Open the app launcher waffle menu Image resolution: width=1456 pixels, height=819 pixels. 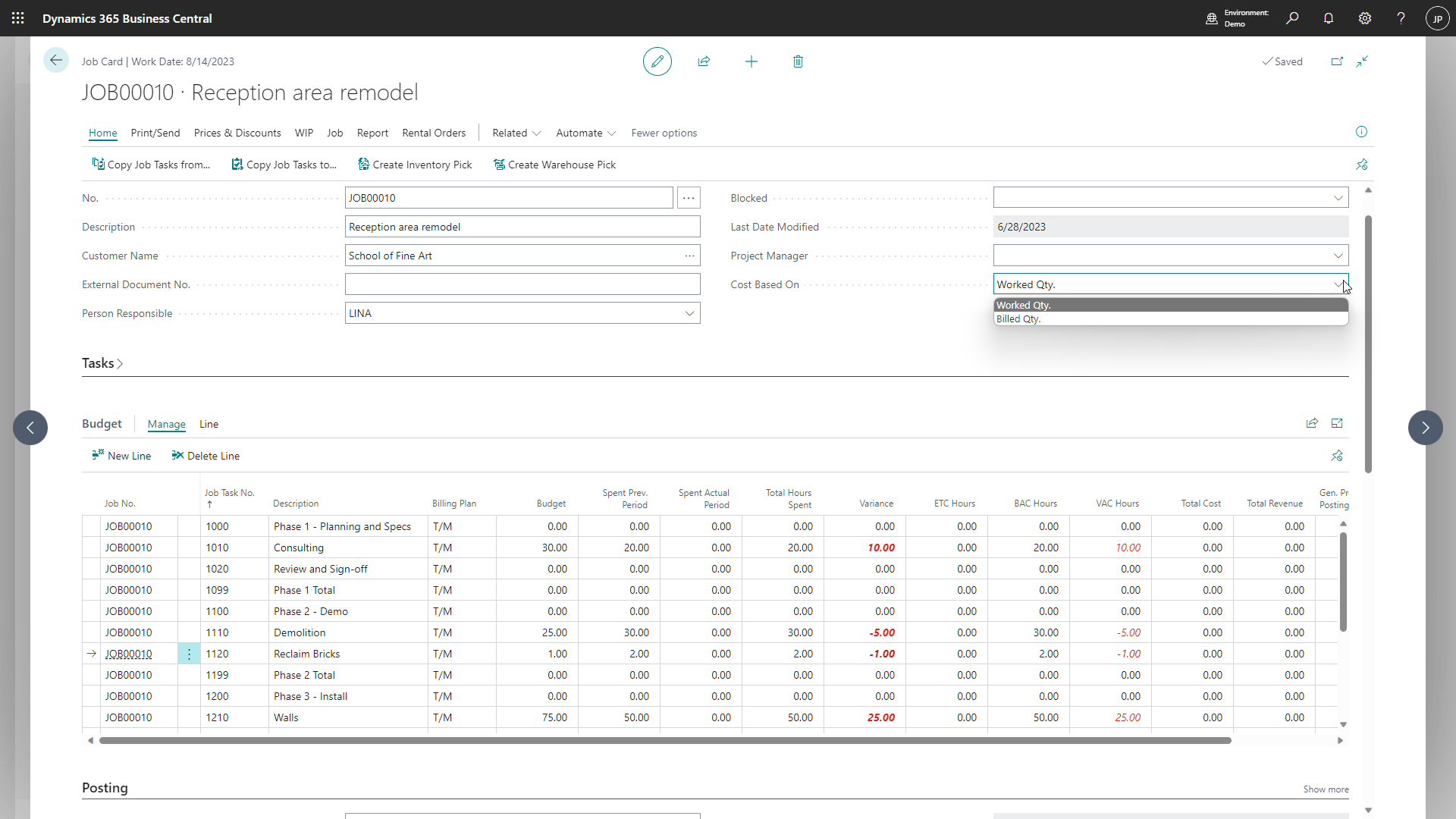coord(18,18)
